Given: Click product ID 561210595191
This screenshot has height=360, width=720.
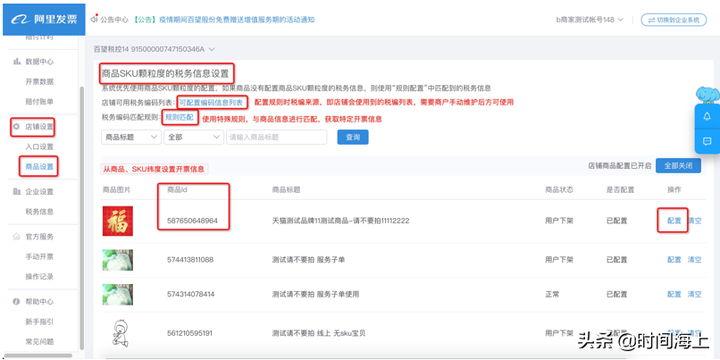Looking at the screenshot, I should tap(190, 333).
